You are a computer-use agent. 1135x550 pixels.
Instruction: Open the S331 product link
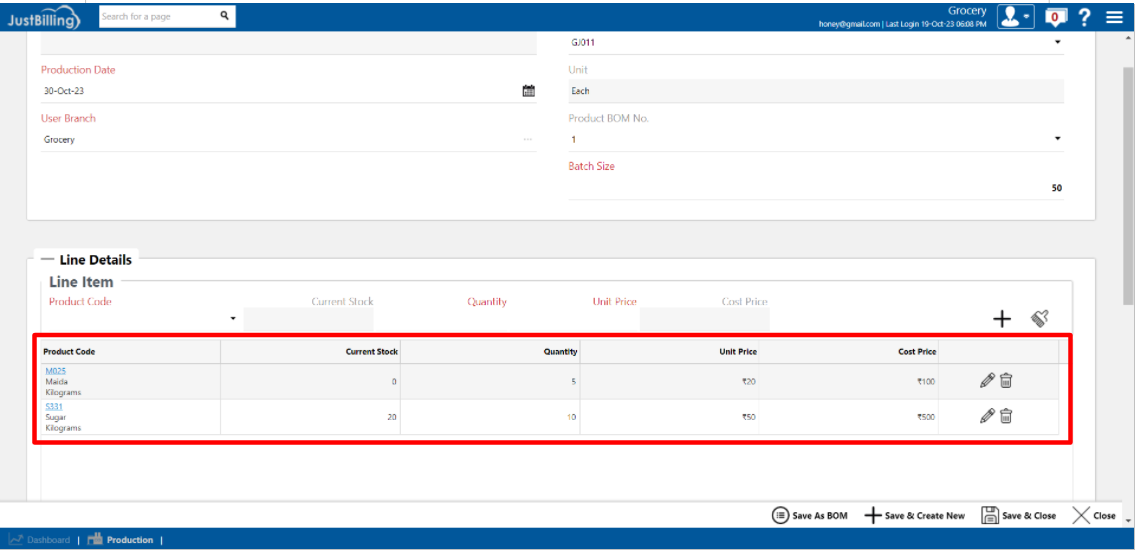pos(53,406)
